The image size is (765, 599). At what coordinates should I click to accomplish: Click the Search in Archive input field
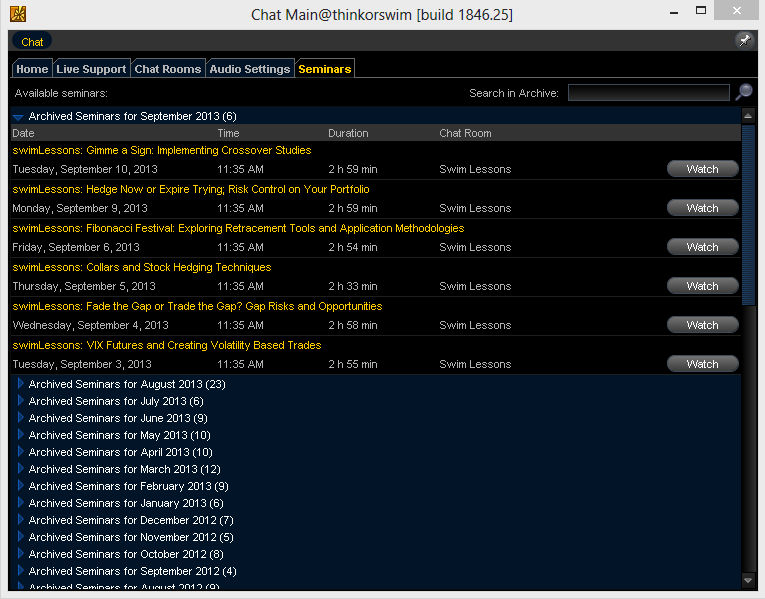coord(648,93)
